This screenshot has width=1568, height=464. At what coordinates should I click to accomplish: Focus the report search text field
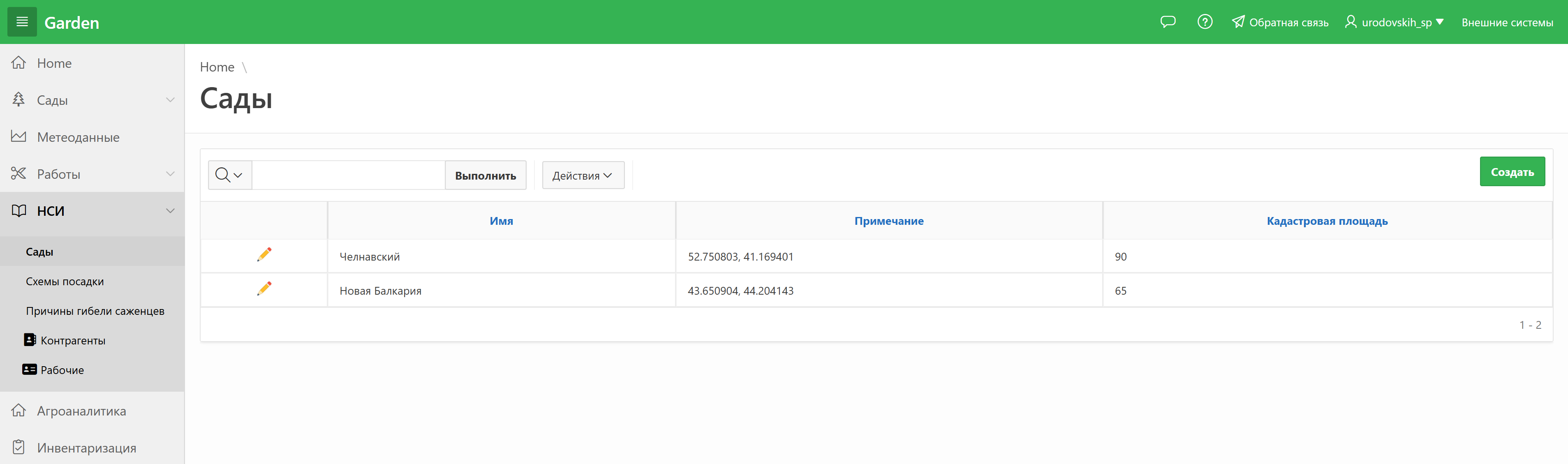[348, 175]
